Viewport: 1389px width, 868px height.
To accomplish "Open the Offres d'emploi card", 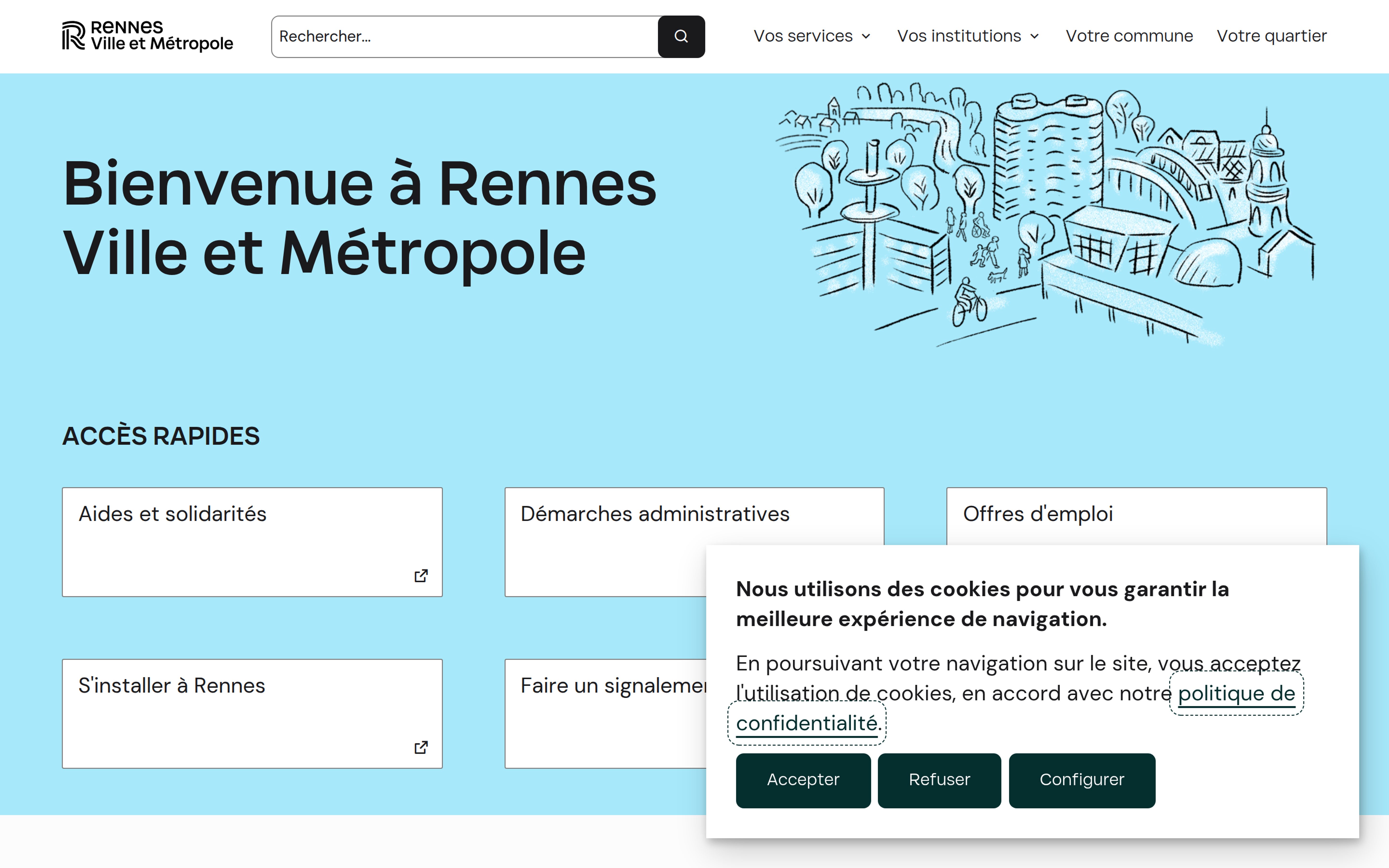I will 1038,514.
